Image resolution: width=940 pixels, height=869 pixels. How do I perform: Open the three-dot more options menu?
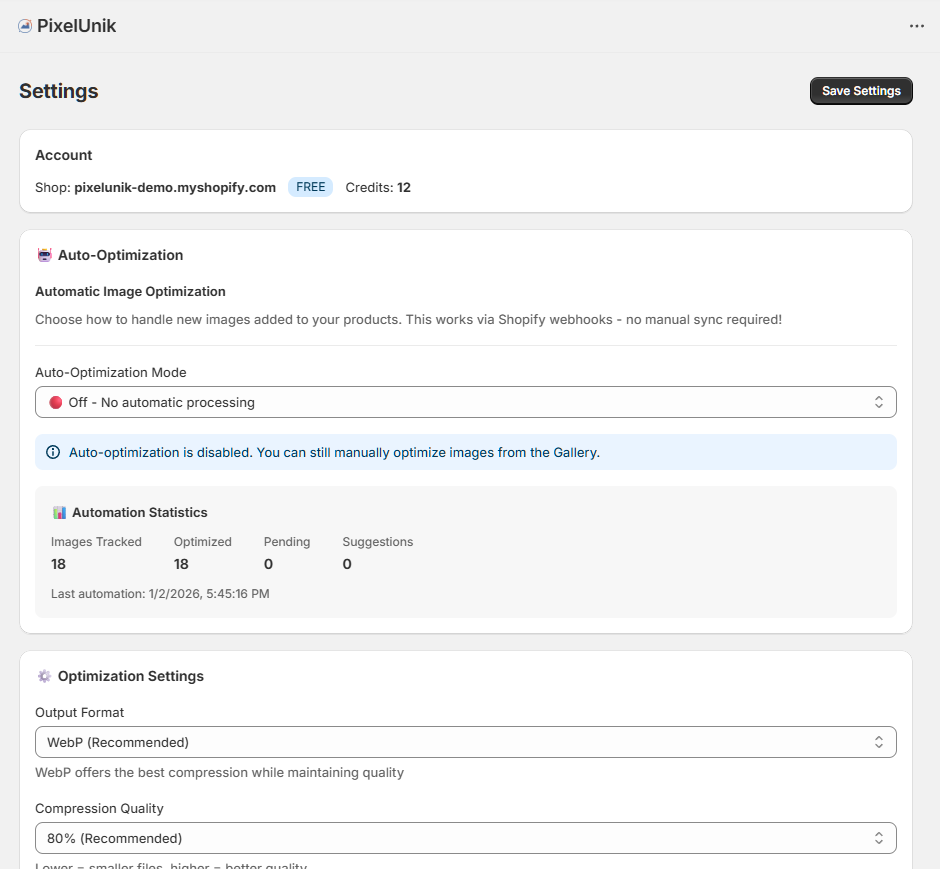coord(917,26)
